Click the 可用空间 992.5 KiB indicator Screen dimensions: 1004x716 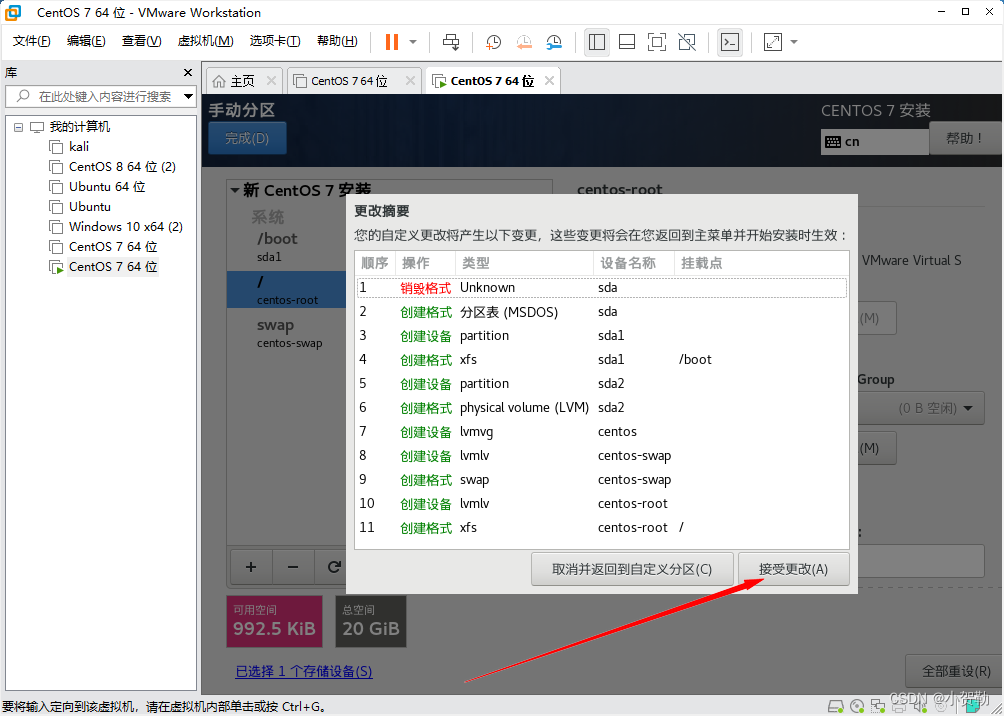(274, 621)
